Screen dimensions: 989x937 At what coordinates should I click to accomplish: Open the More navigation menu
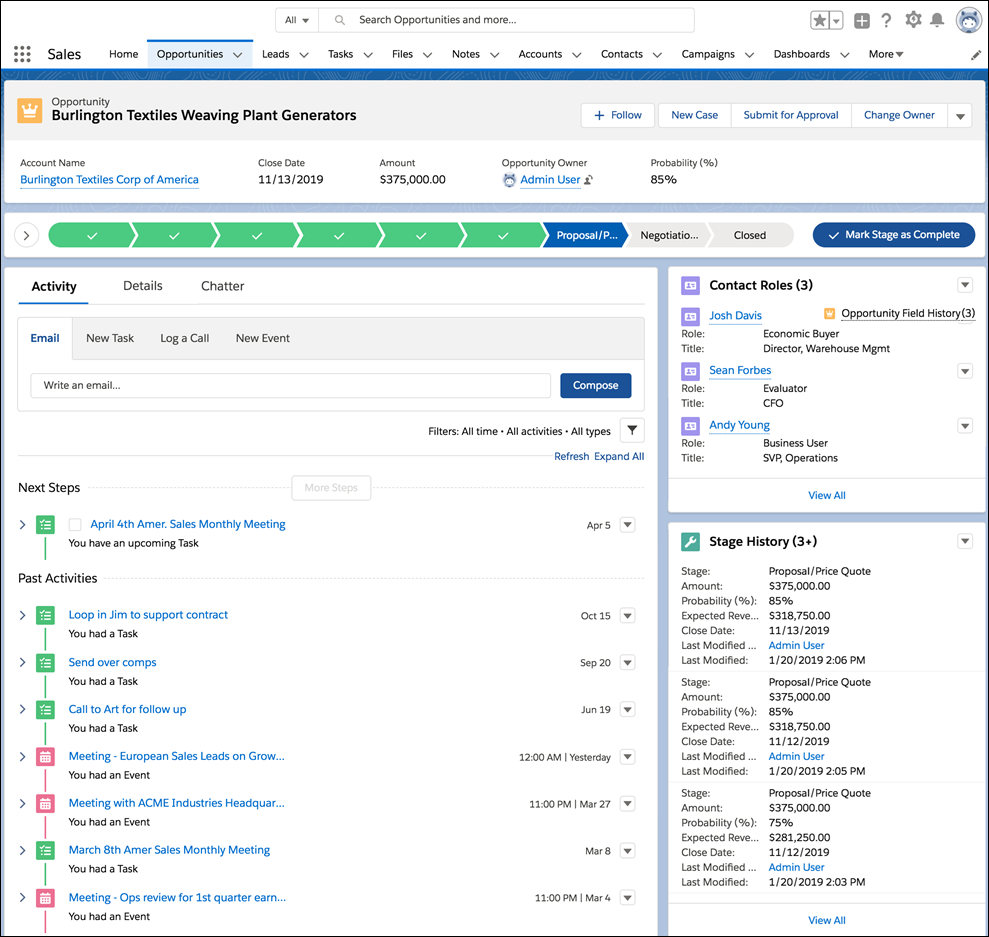pyautogui.click(x=886, y=54)
